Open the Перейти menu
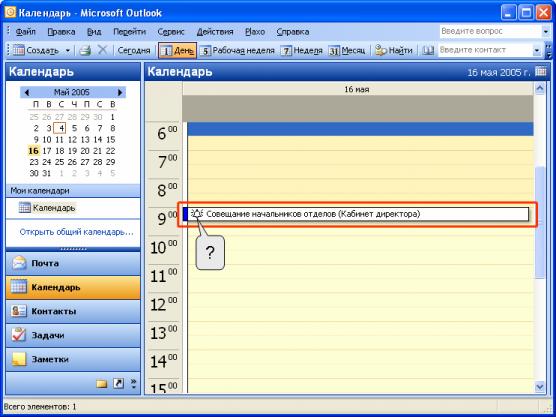Image resolution: width=556 pixels, height=417 pixels. click(129, 32)
